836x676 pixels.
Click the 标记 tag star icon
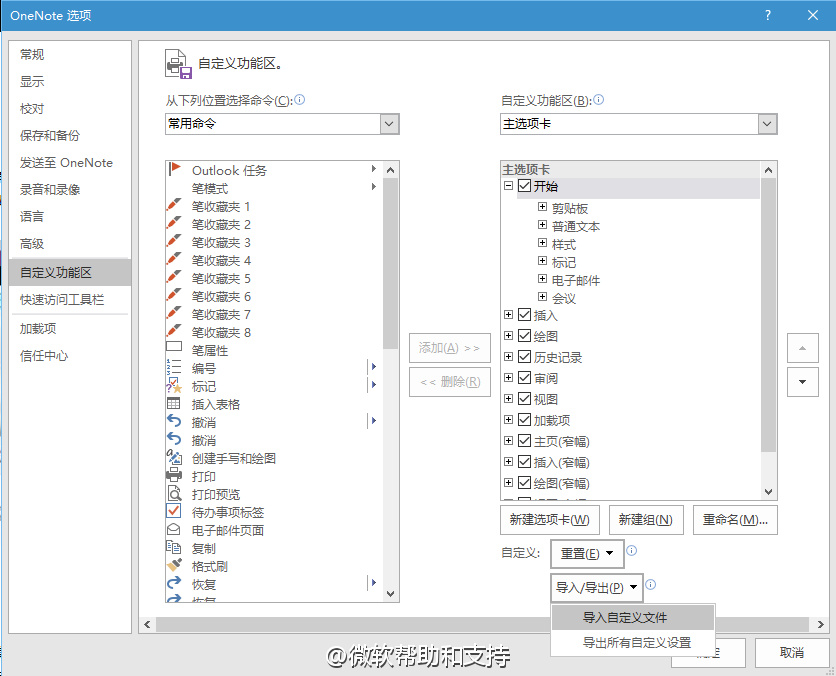(x=174, y=385)
